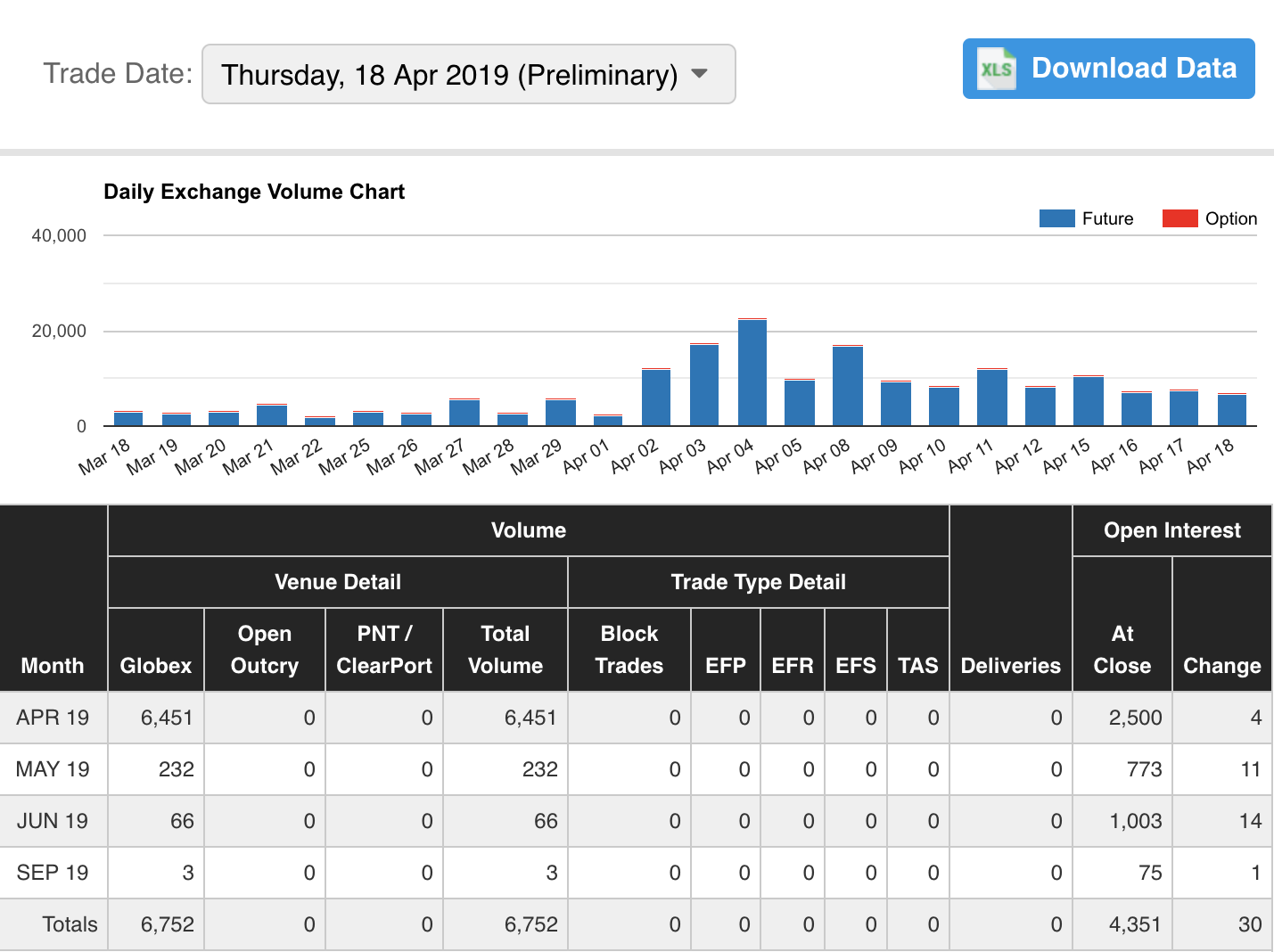
Task: Click the Trade Date dropdown arrow
Action: coord(700,74)
